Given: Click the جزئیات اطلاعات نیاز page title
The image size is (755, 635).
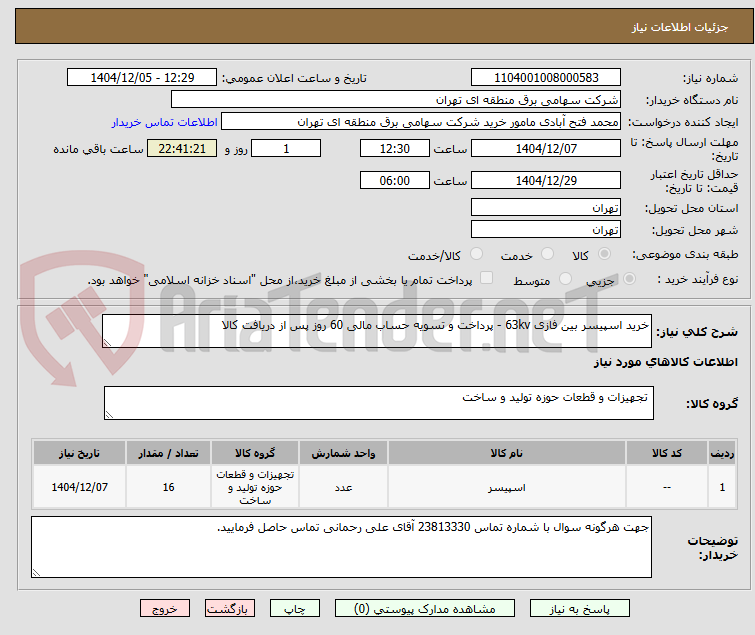Looking at the screenshot, I should point(680,27).
